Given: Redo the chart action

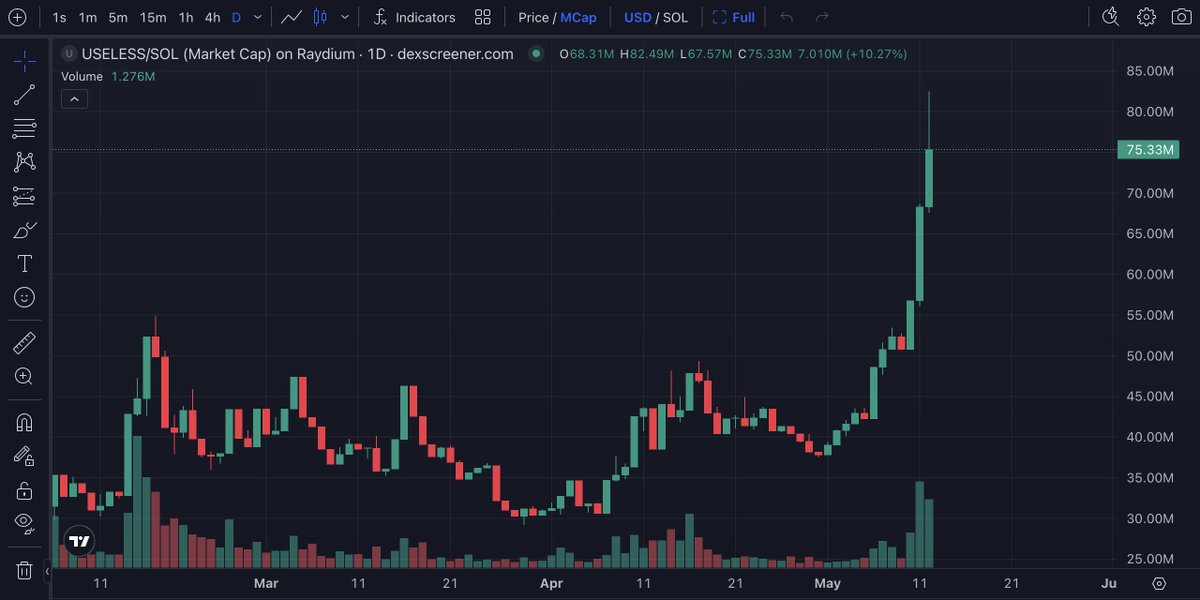Looking at the screenshot, I should coord(822,17).
